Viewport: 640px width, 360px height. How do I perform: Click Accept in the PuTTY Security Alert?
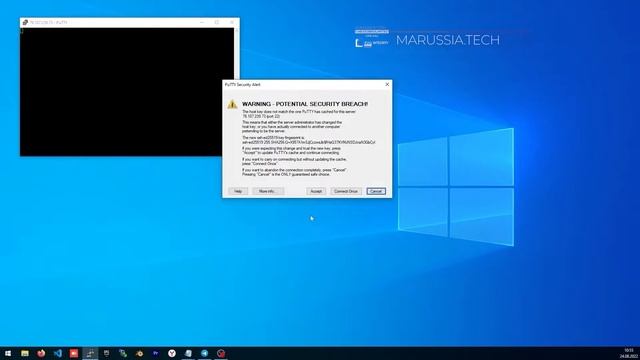(316, 191)
